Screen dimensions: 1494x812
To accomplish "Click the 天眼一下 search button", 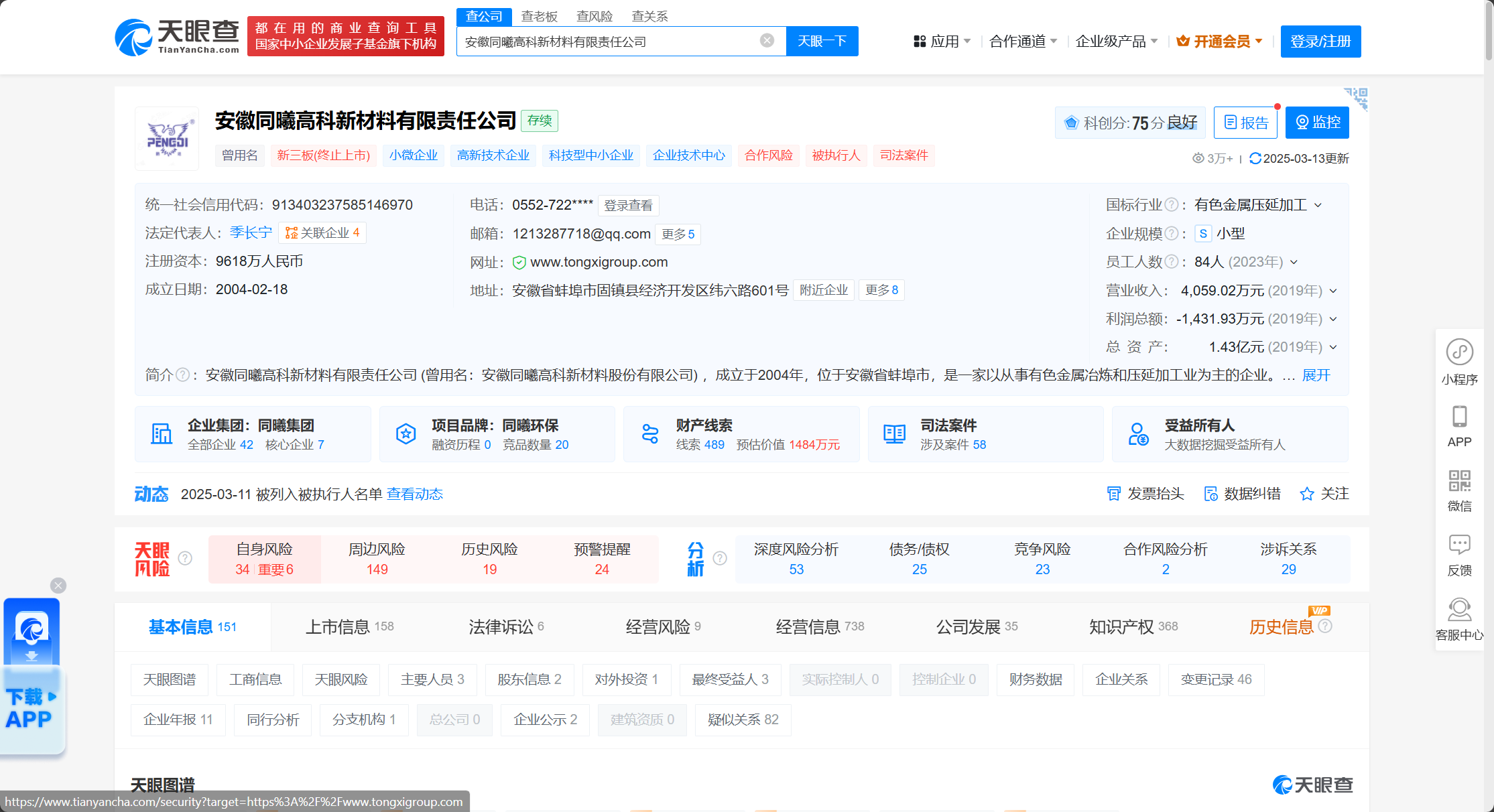I will click(x=822, y=42).
